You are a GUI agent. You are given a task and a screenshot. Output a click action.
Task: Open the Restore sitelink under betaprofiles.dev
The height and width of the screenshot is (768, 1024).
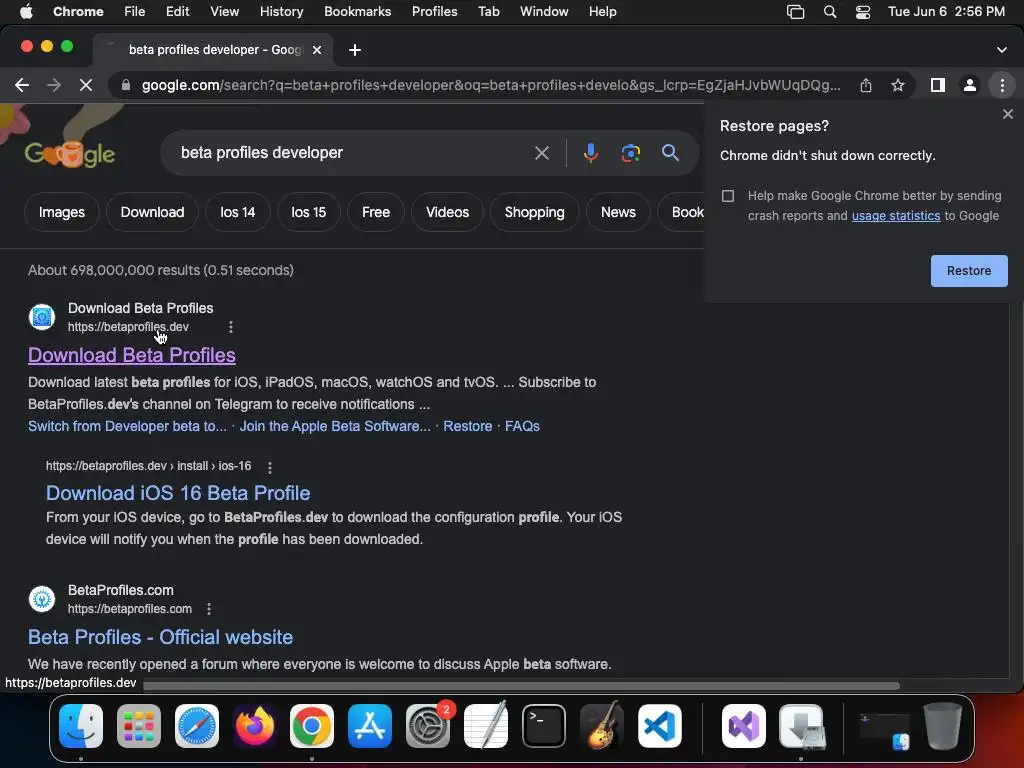[468, 426]
